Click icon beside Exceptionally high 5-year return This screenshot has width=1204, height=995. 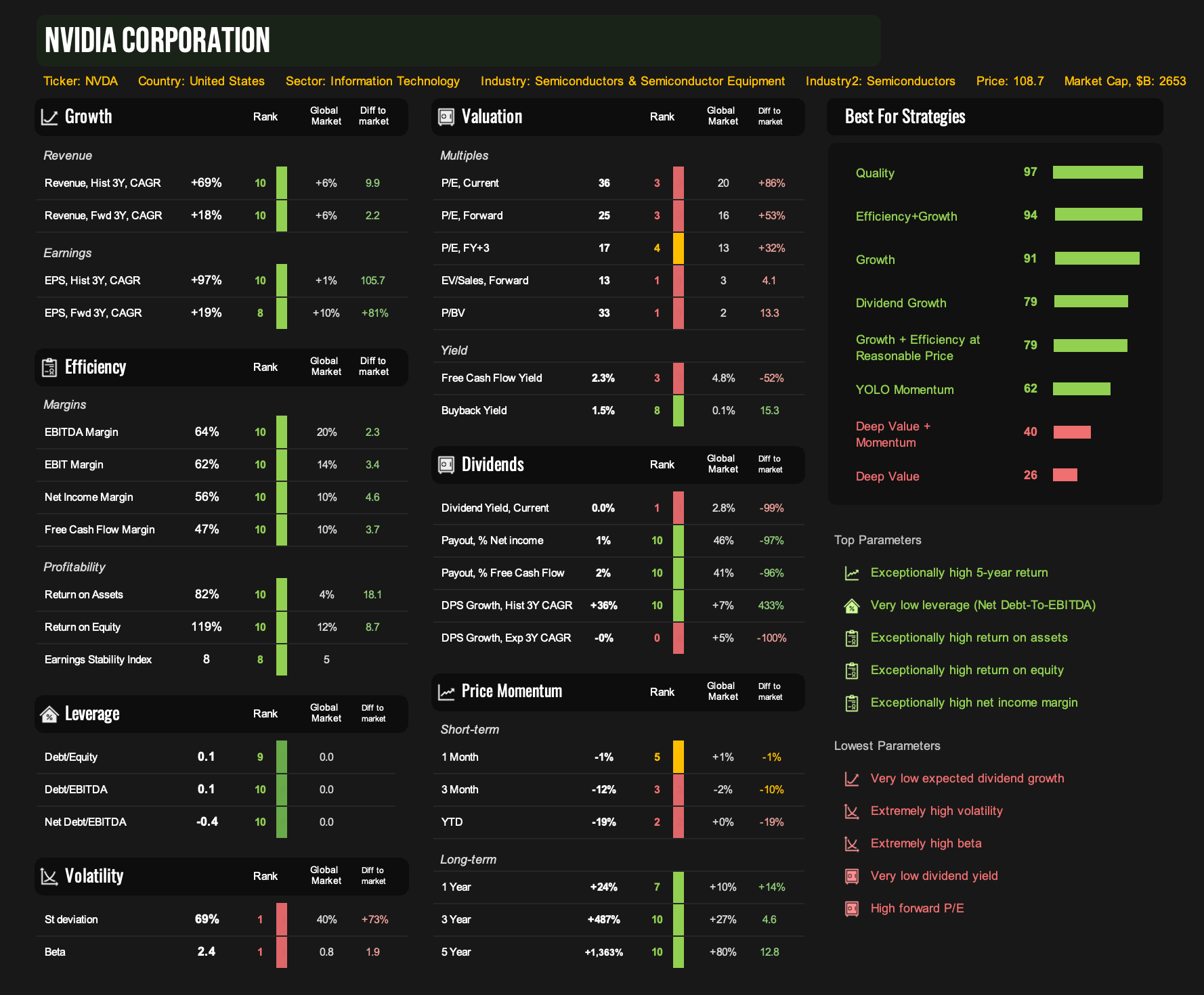coord(852,573)
